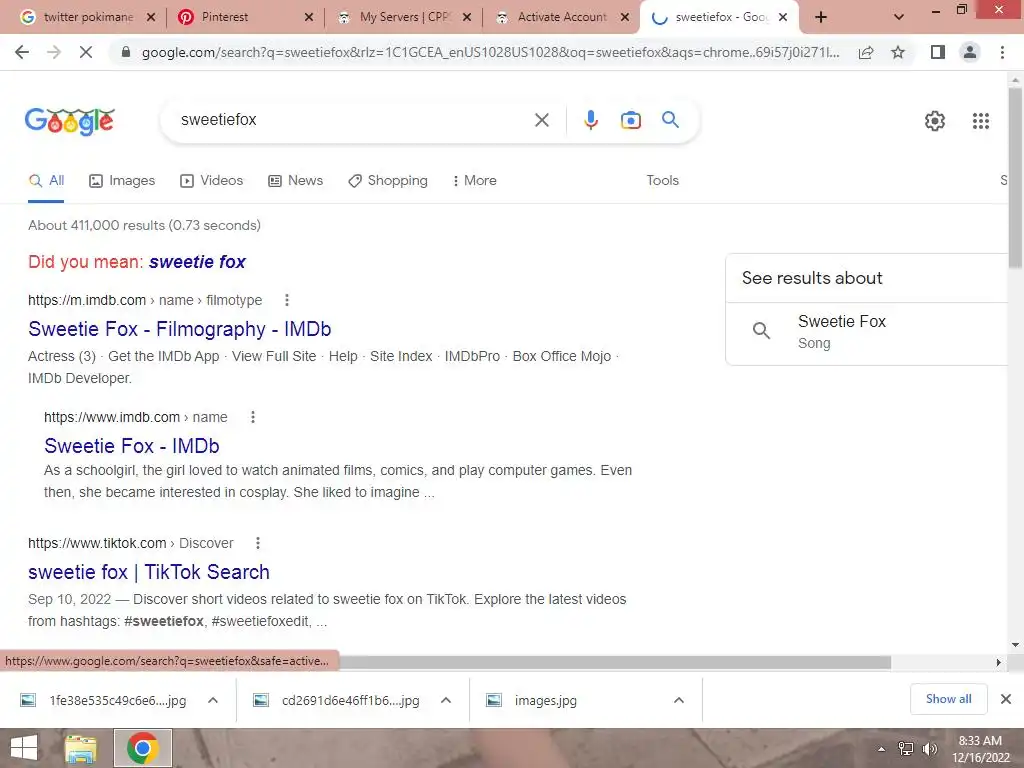The width and height of the screenshot is (1024, 768).
Task: Expand More search filters
Action: (x=474, y=180)
